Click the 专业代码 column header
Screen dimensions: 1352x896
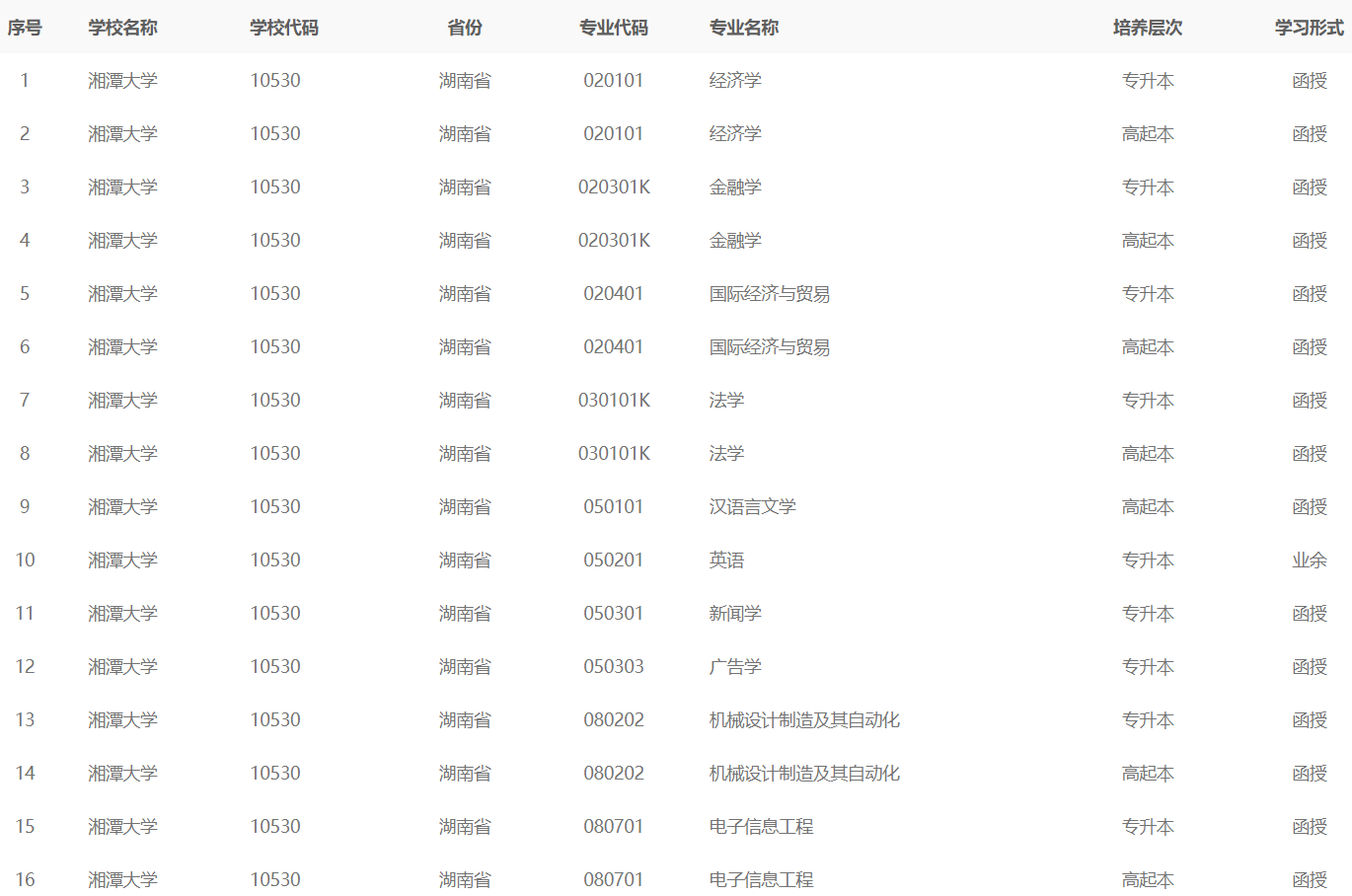(614, 28)
